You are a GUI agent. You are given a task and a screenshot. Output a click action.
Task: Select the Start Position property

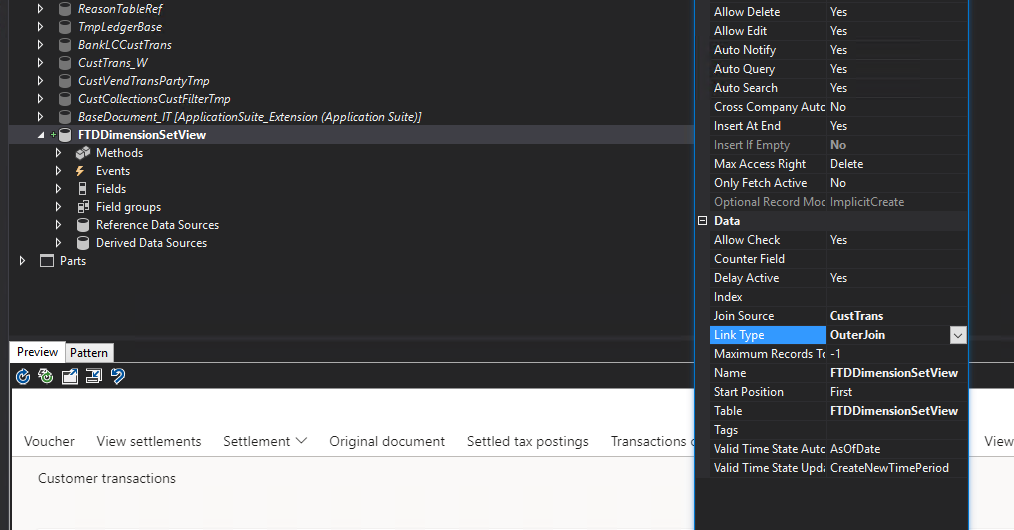coord(839,392)
